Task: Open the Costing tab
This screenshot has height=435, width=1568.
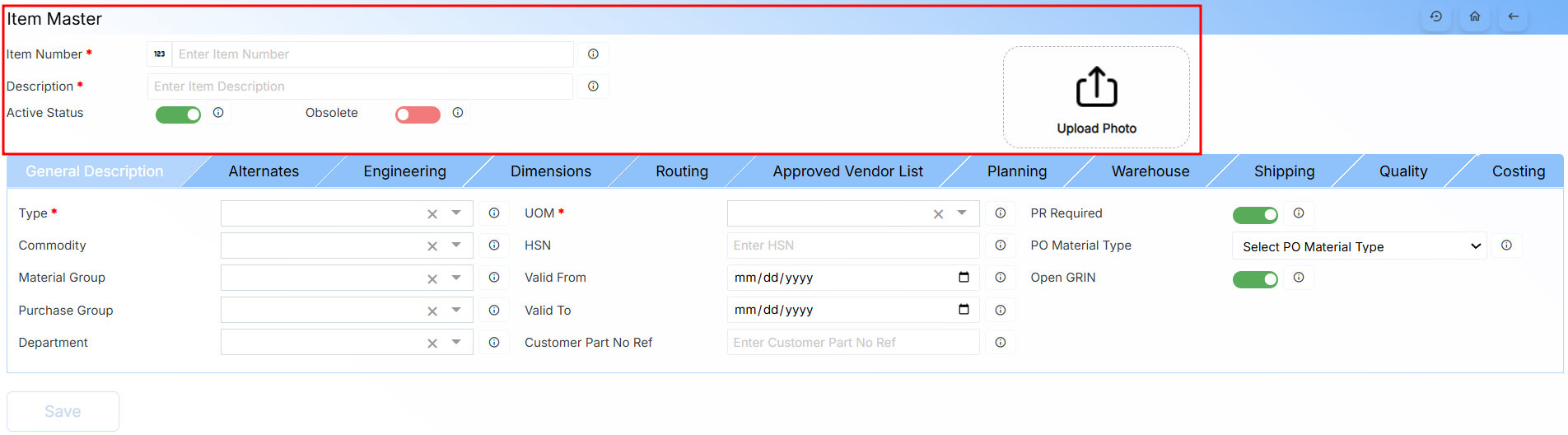Action: (1518, 171)
